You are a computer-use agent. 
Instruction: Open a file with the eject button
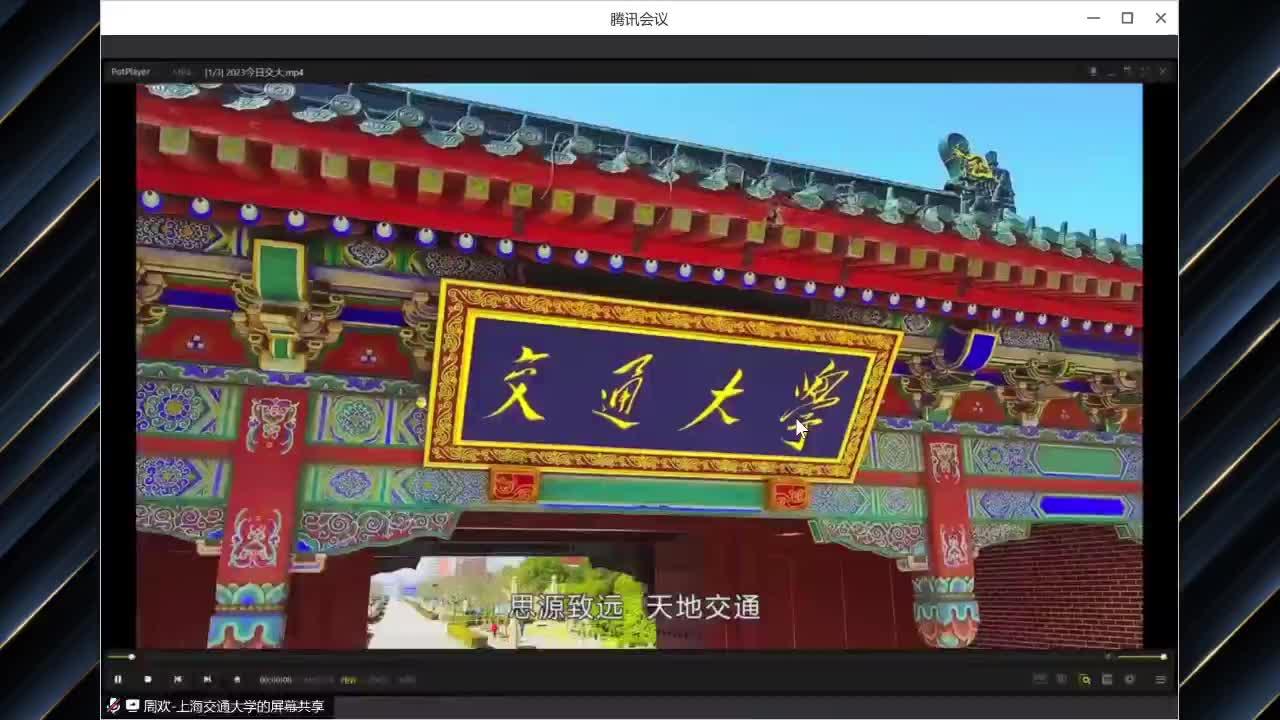[237, 680]
